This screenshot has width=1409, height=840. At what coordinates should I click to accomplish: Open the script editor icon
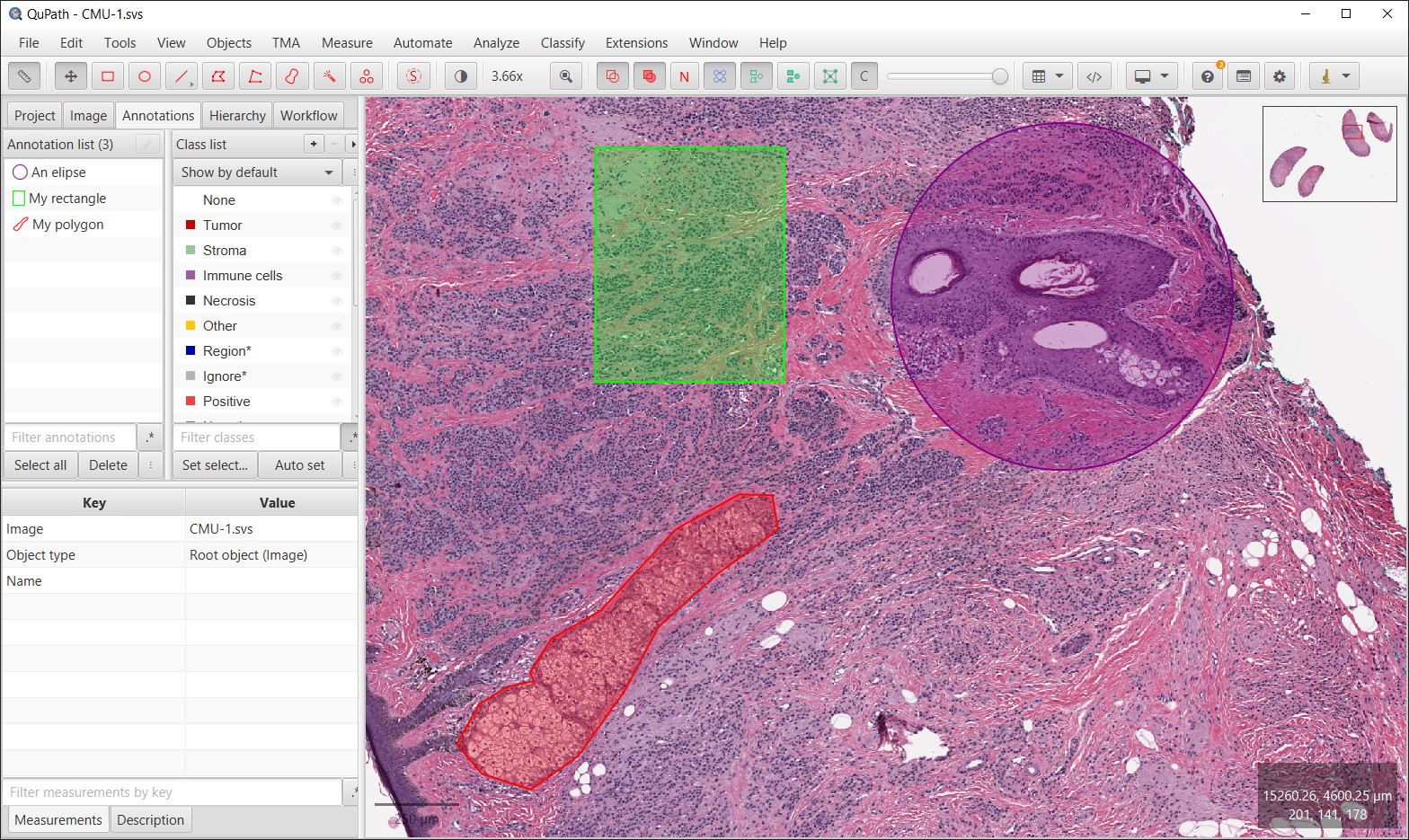(1094, 76)
